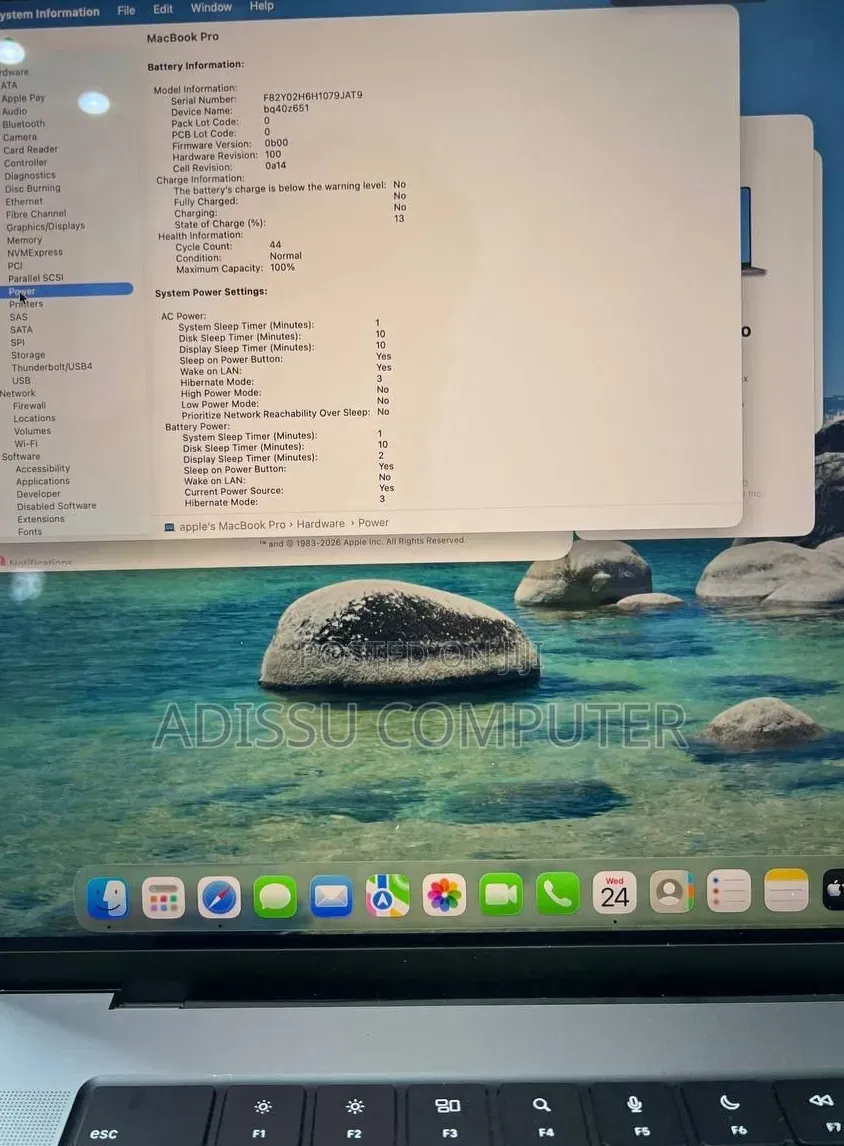Open Calendar showing Wed 24
The width and height of the screenshot is (844, 1146).
tap(615, 892)
